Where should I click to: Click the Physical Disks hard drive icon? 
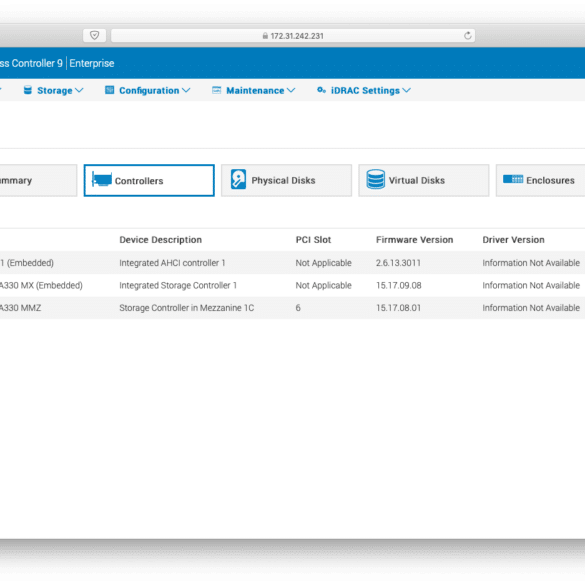point(238,179)
